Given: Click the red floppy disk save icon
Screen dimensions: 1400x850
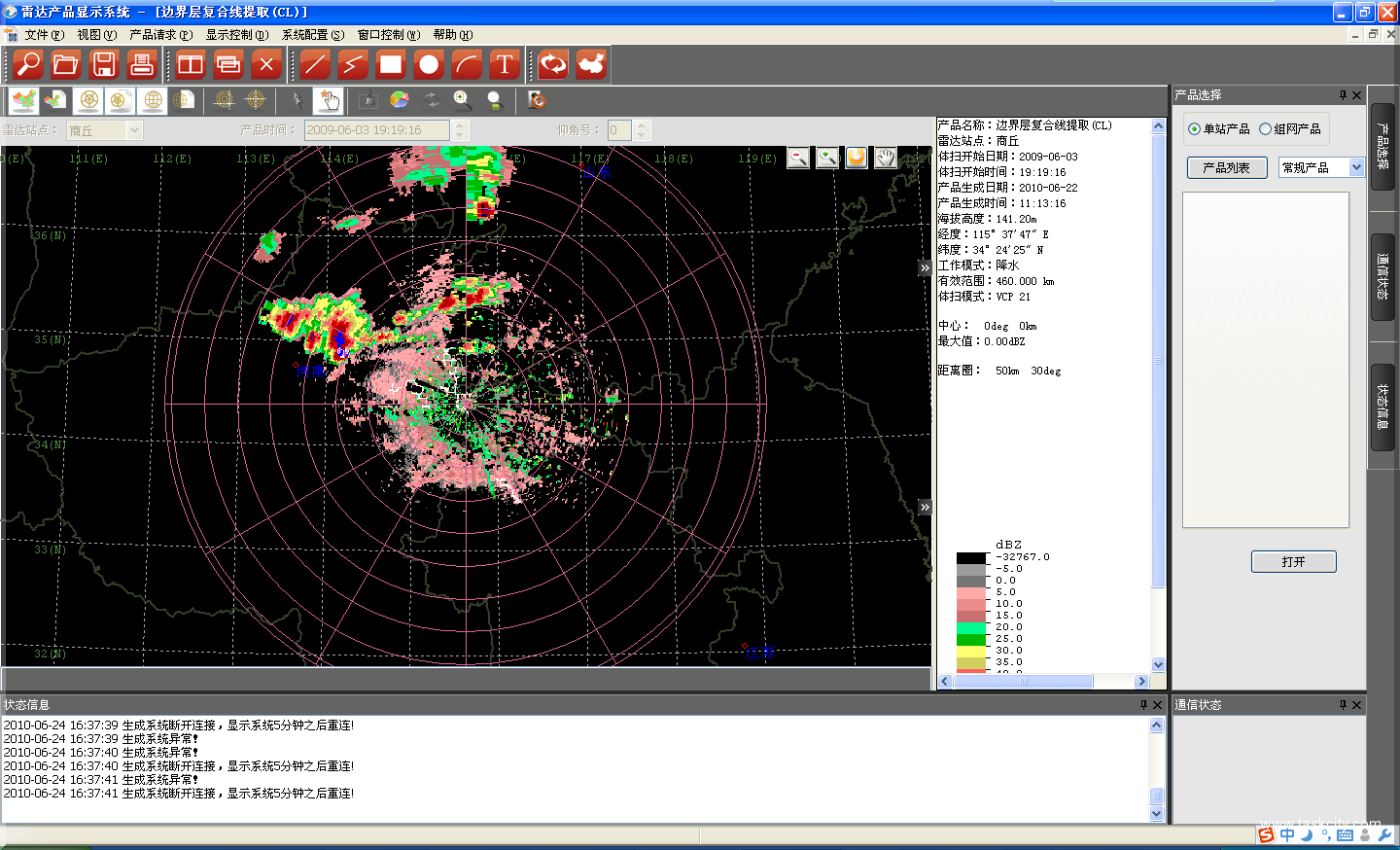Looking at the screenshot, I should 103,65.
